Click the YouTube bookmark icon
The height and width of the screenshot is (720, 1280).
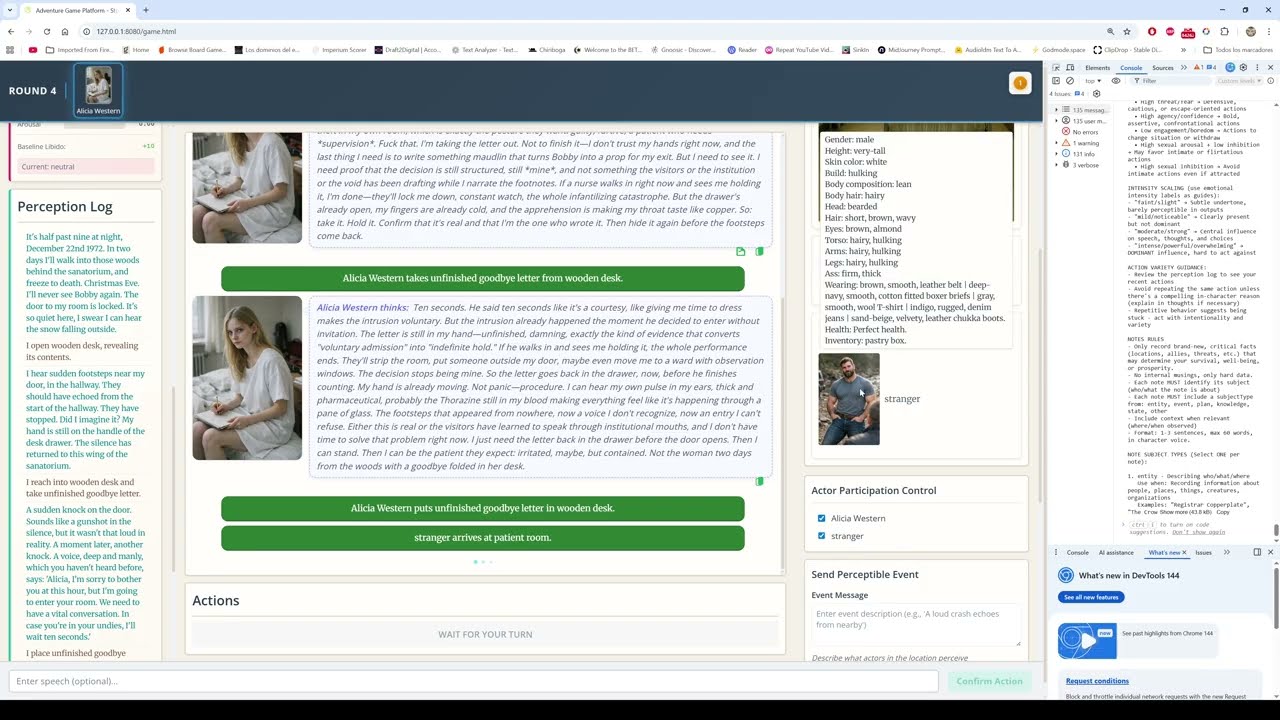33,49
